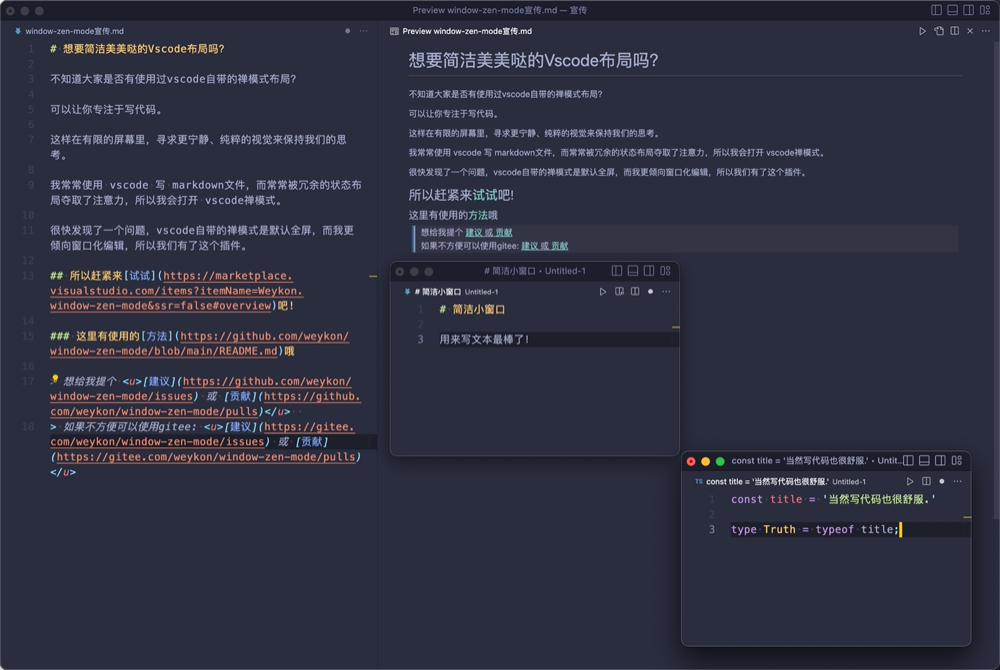The image size is (1000, 670).
Task: Open preview to the side in 简洁小窗口 window
Action: 619,292
